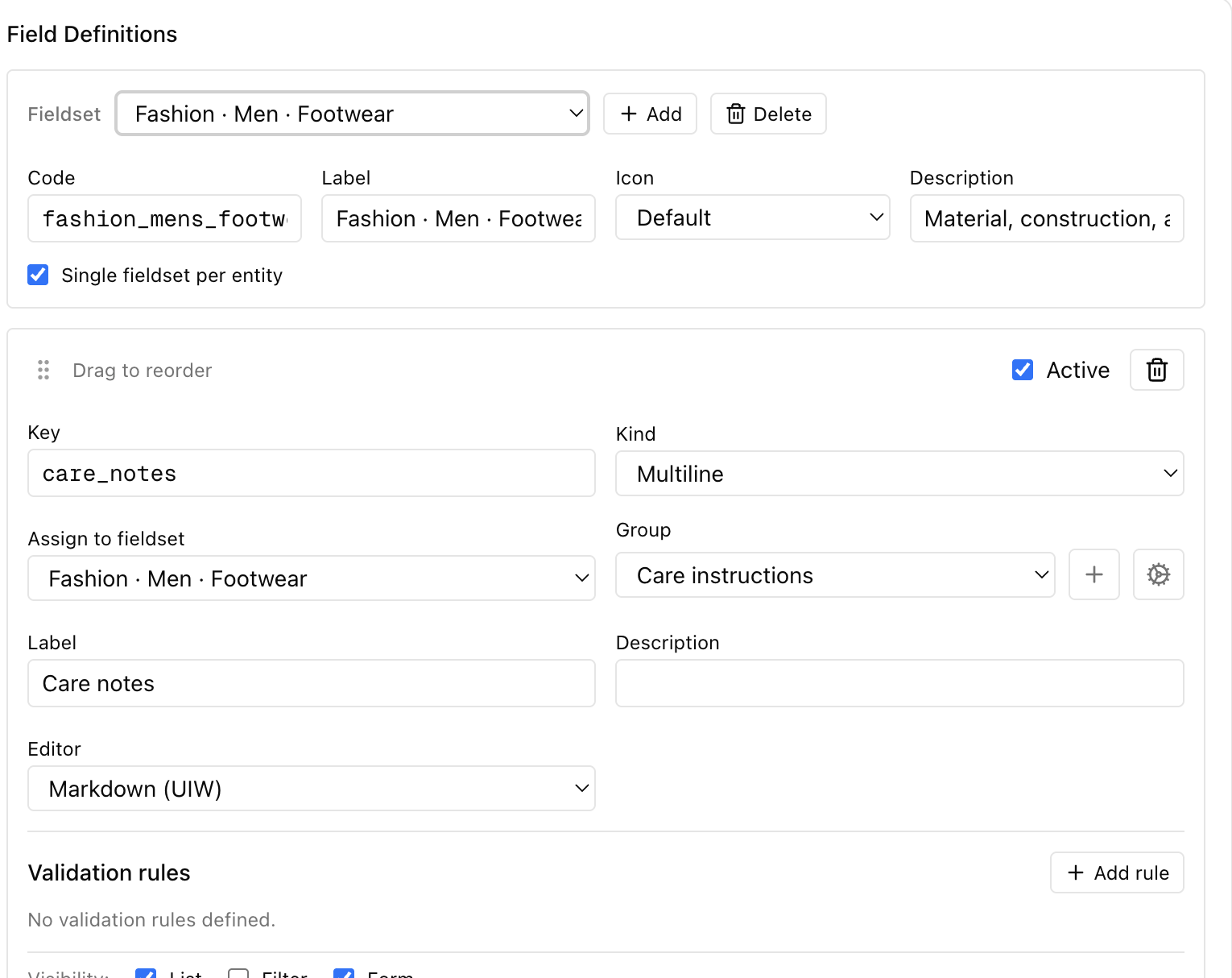Viewport: 1232px width, 978px height.
Task: Click the Add fieldset button
Action: tap(650, 114)
